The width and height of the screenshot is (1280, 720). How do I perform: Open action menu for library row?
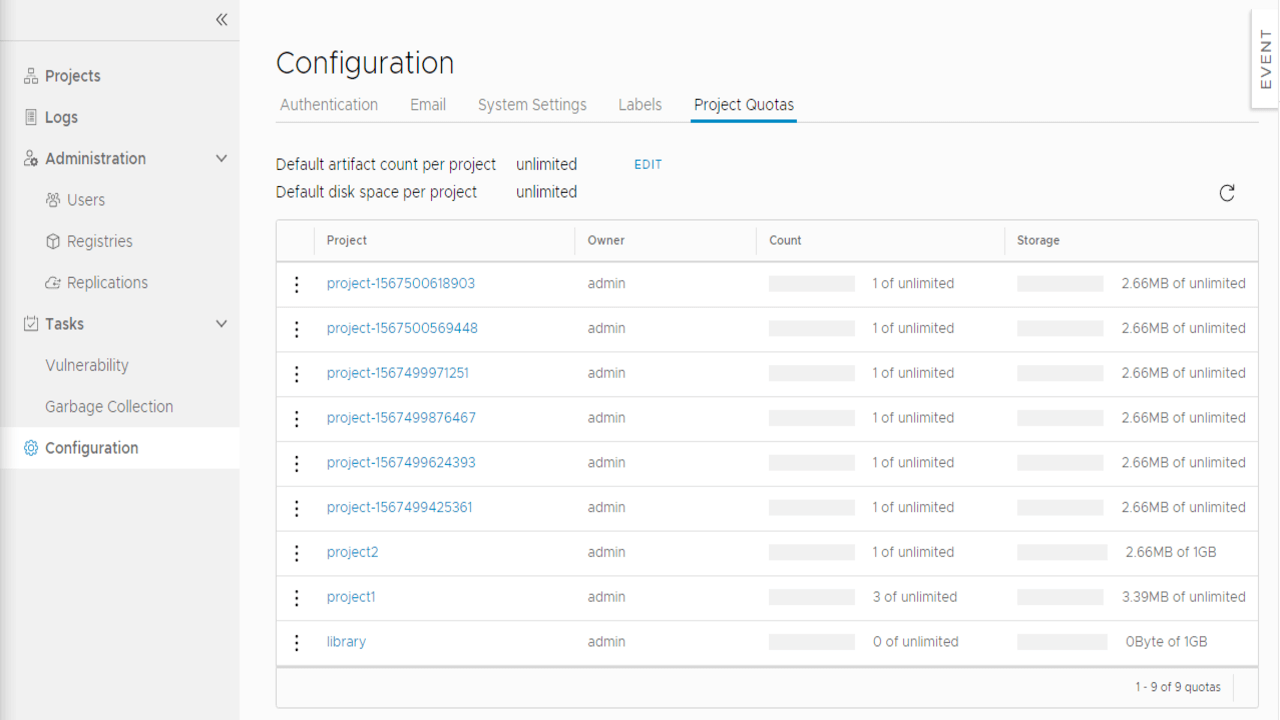click(x=296, y=642)
